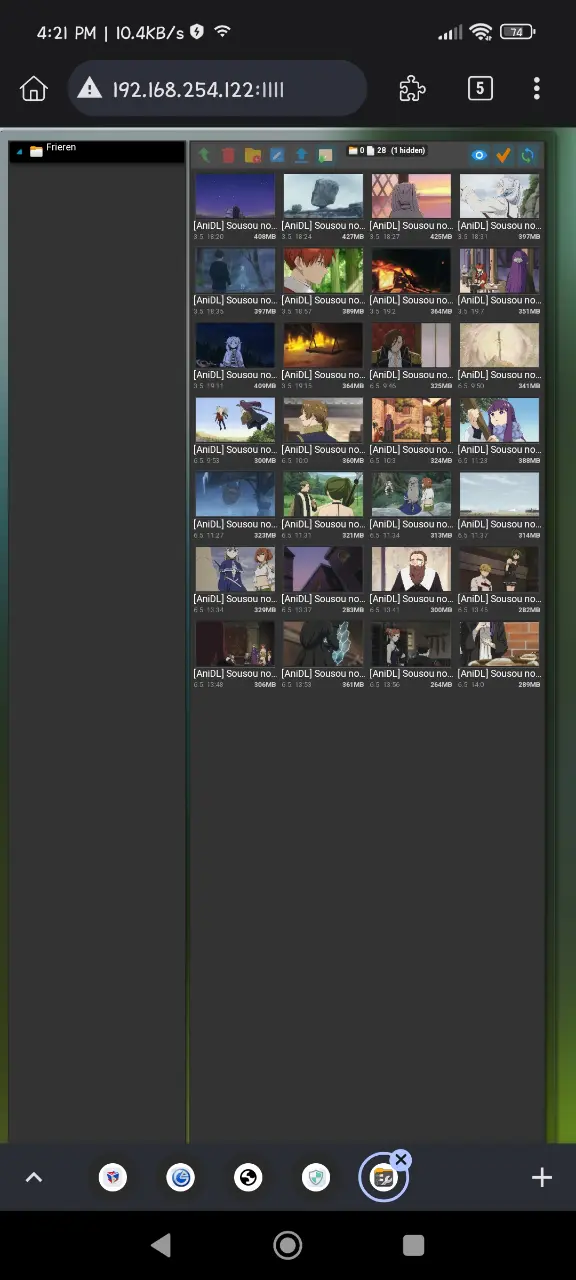The width and height of the screenshot is (576, 1280).
Task: Open the thumbnail sized 325MB
Action: 411,345
